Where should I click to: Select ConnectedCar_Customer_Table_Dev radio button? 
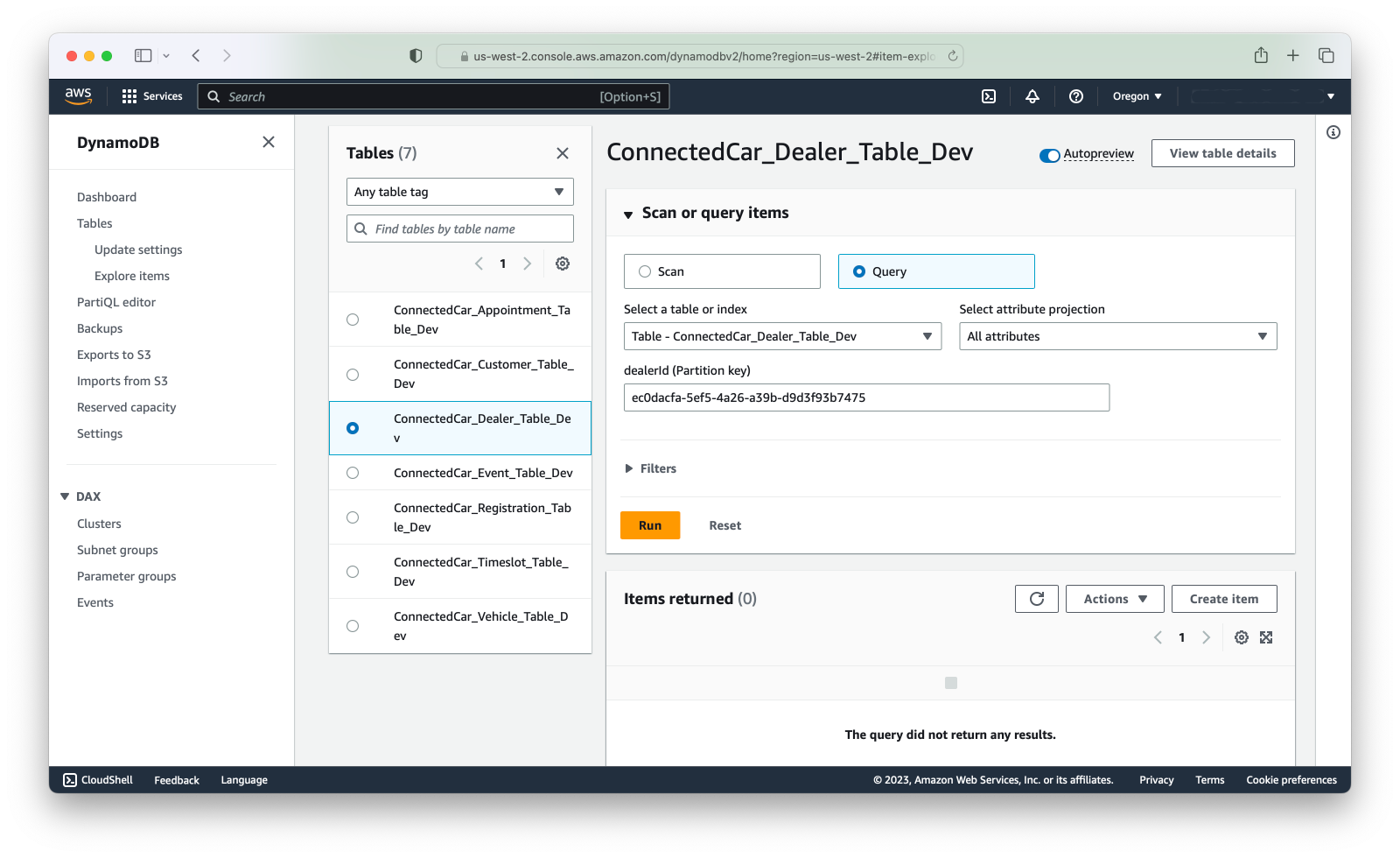(x=353, y=375)
